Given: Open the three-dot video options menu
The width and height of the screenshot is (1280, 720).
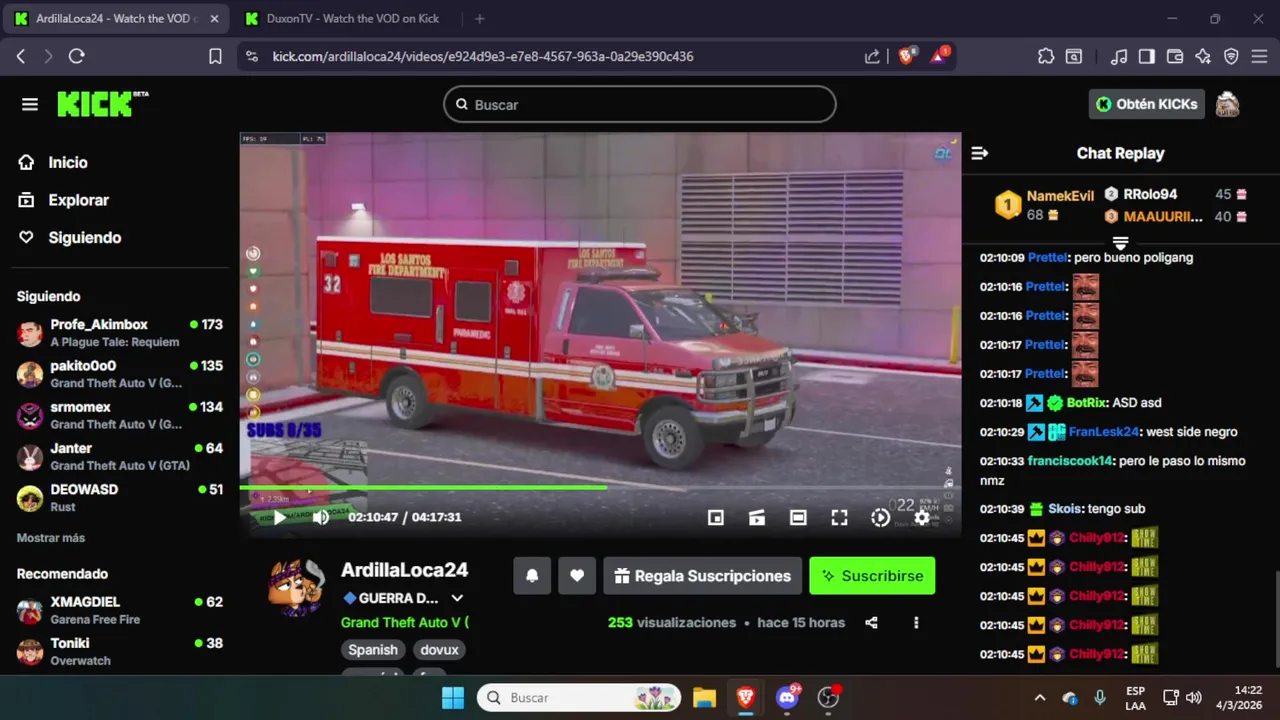Looking at the screenshot, I should pyautogui.click(x=916, y=622).
